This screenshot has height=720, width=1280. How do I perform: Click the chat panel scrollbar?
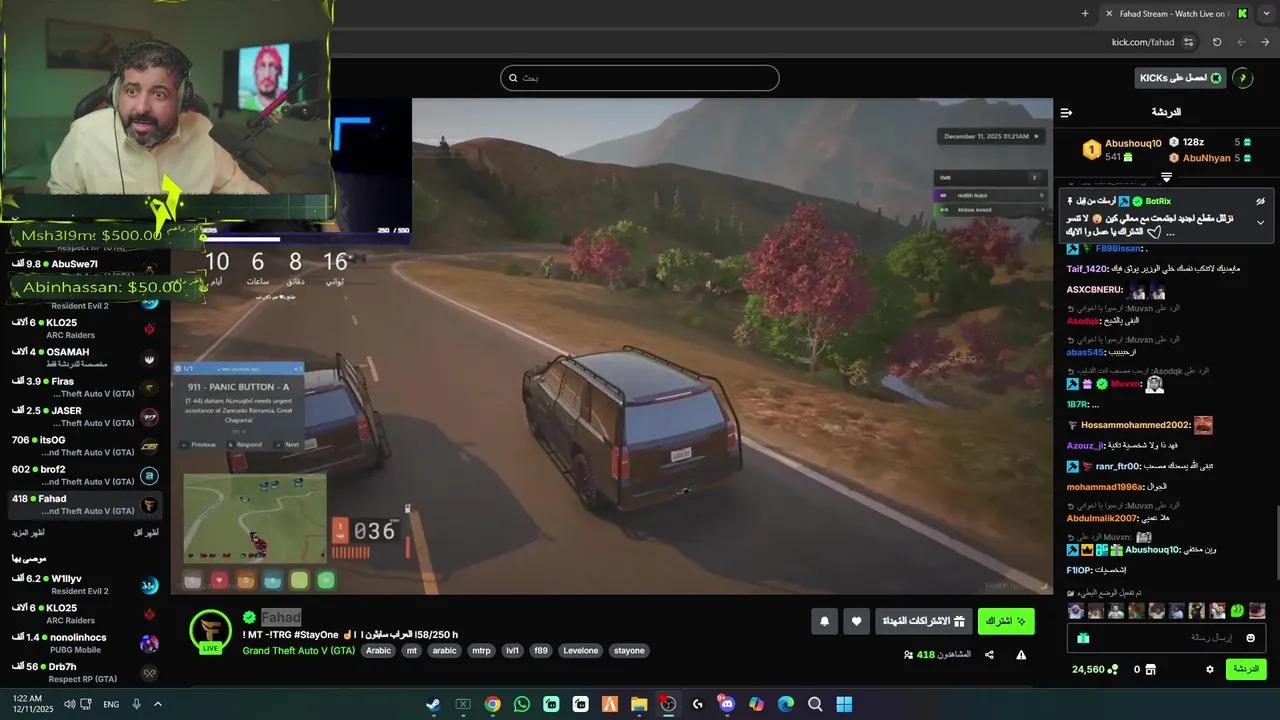[x=1276, y=540]
